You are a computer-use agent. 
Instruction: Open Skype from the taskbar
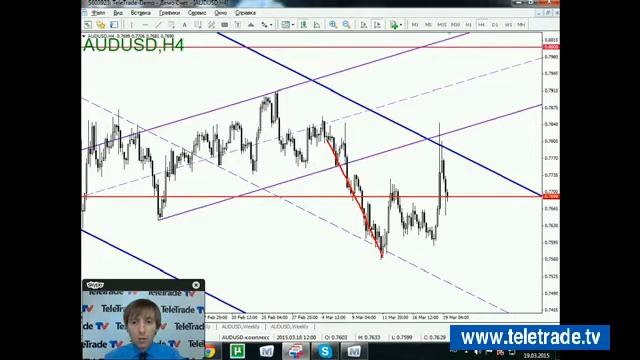point(325,351)
